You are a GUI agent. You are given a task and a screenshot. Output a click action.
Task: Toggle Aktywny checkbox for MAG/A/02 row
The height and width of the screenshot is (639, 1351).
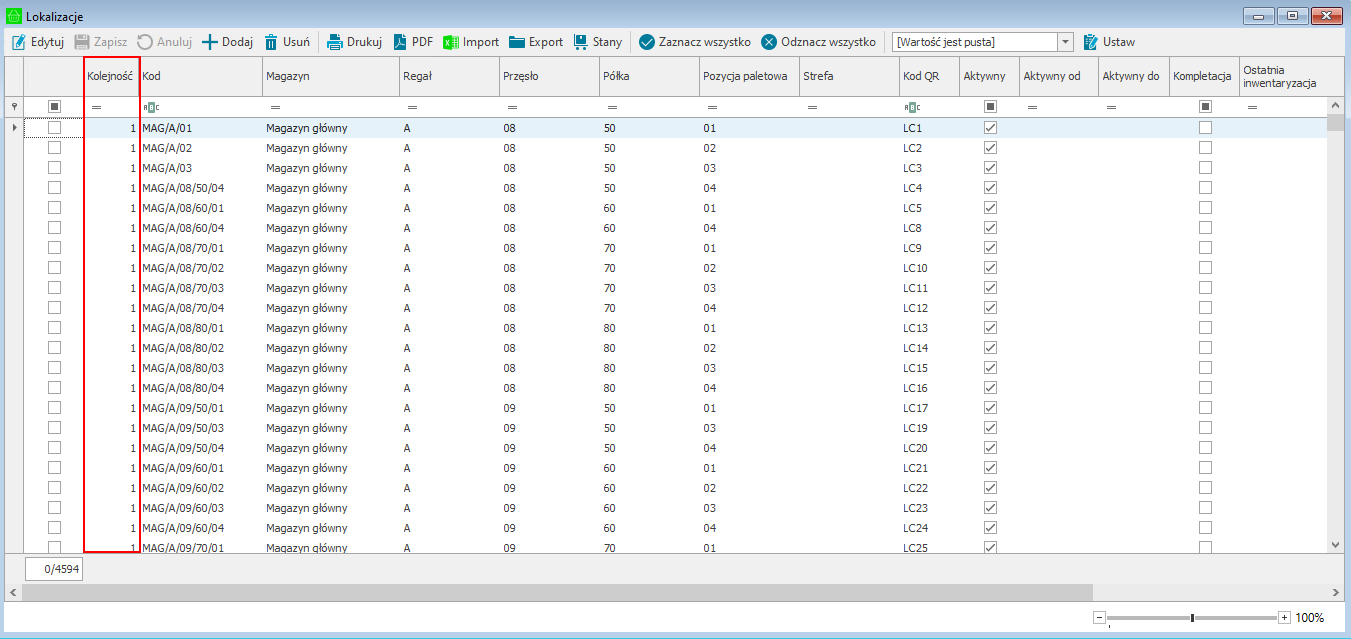point(990,148)
